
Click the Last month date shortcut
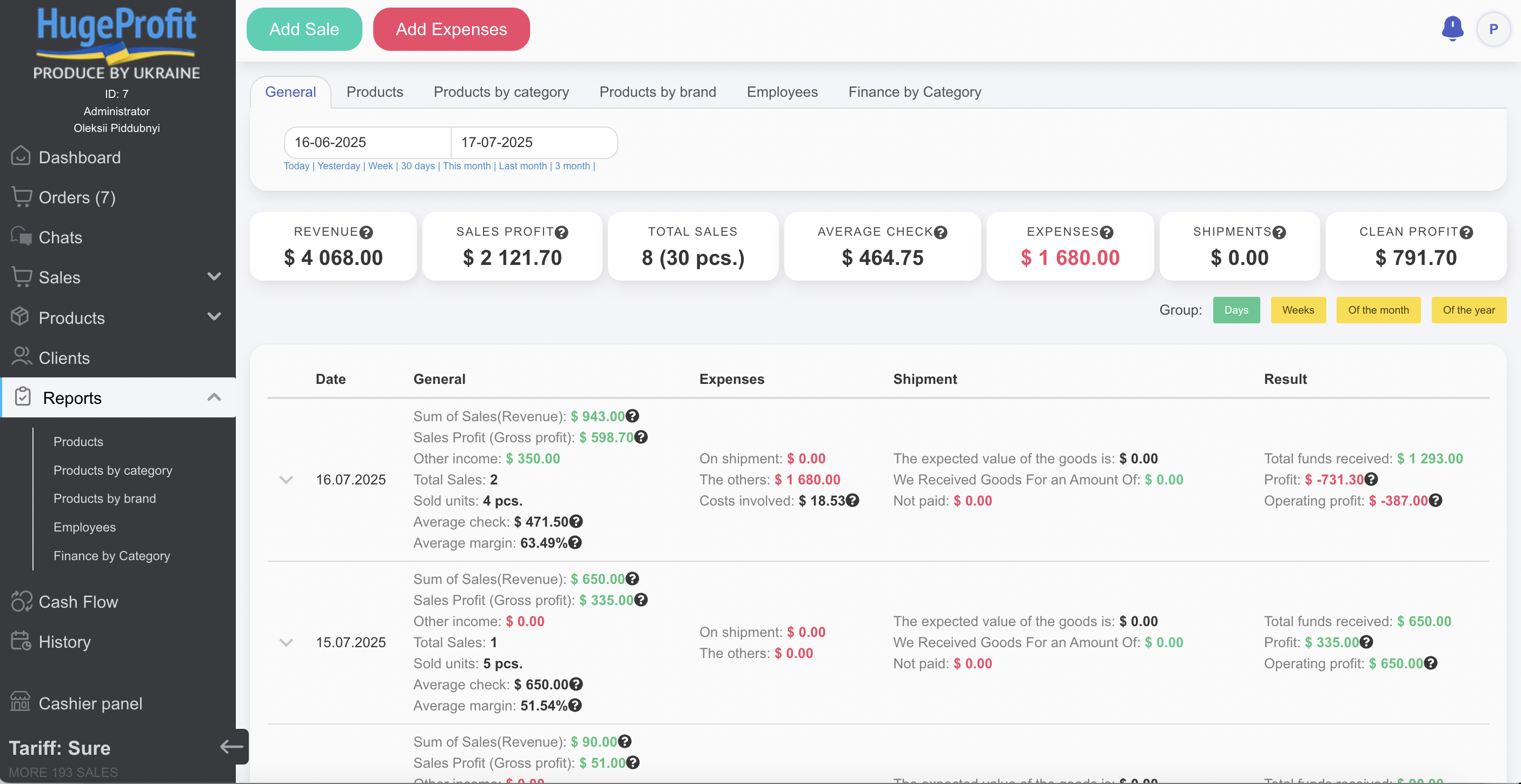pos(523,166)
